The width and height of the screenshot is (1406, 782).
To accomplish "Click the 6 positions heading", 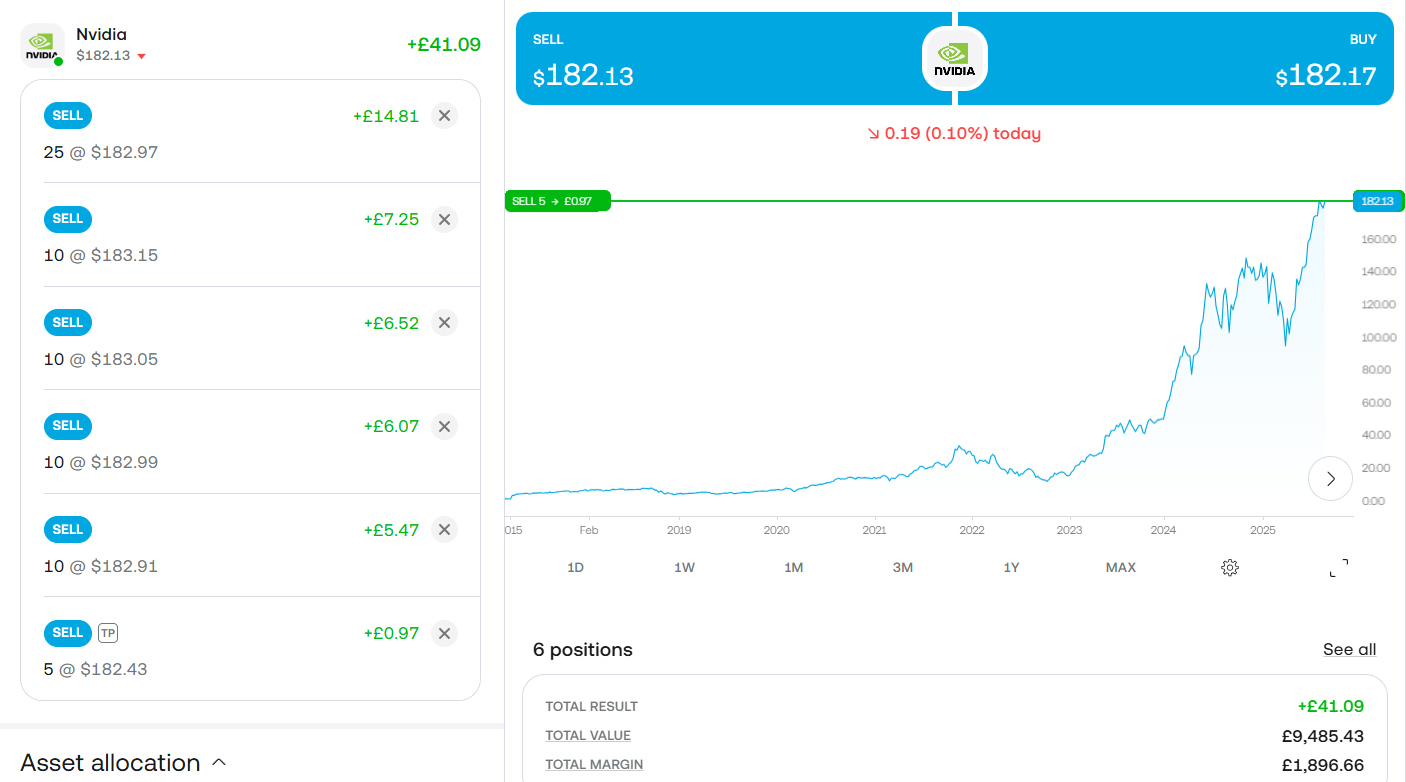I will pyautogui.click(x=583, y=650).
